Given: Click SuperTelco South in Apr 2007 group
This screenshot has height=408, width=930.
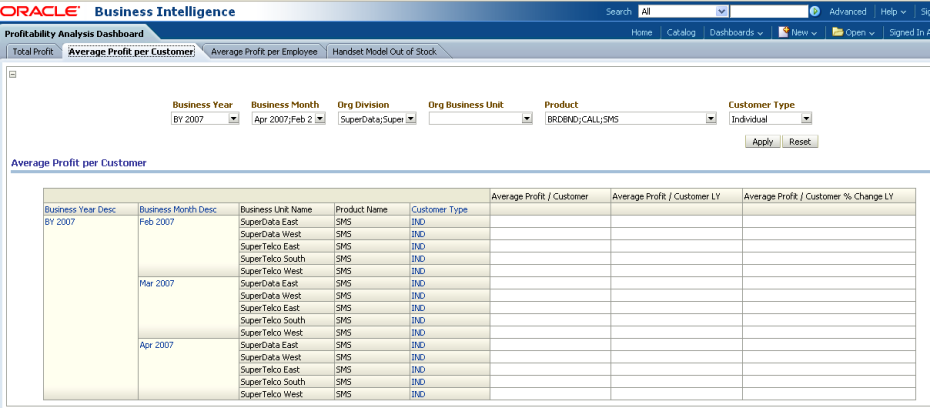Looking at the screenshot, I should tap(273, 382).
